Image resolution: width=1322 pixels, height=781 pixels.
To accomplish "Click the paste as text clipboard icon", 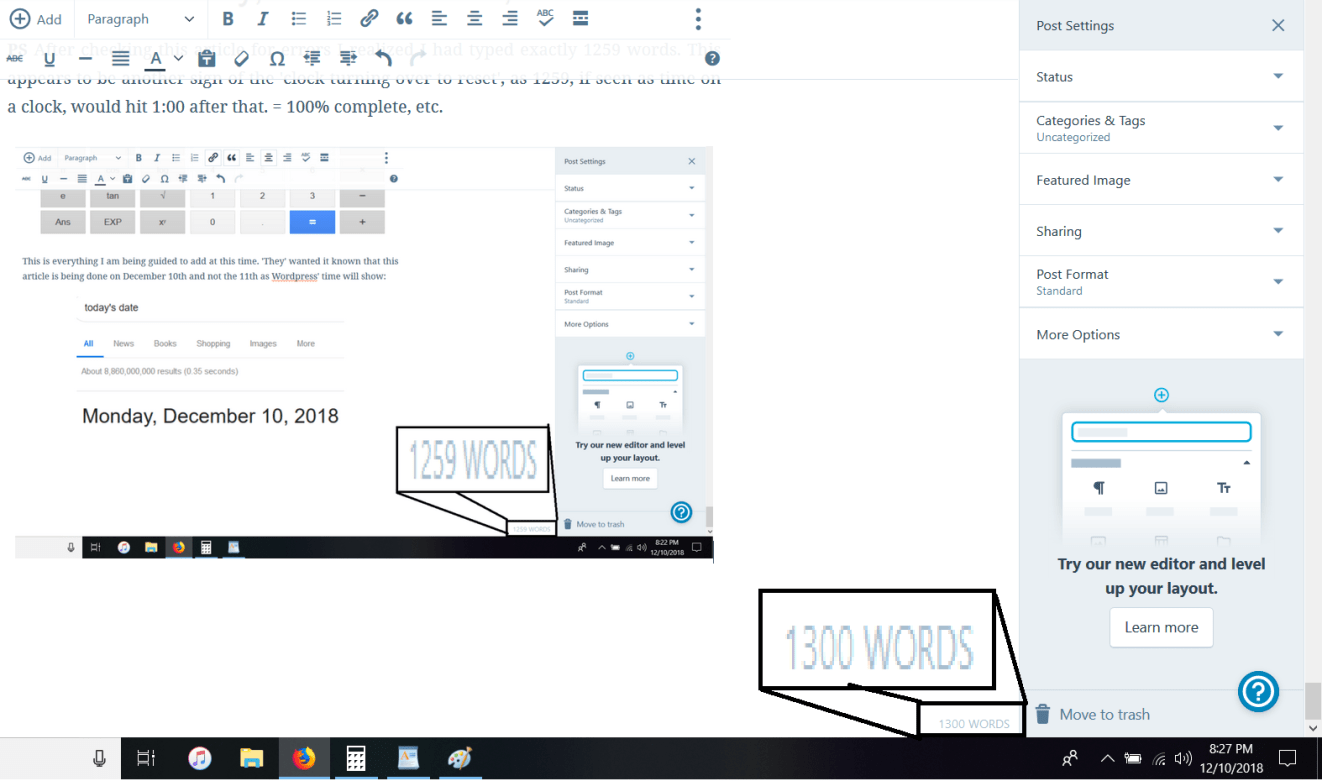I will click(x=206, y=59).
